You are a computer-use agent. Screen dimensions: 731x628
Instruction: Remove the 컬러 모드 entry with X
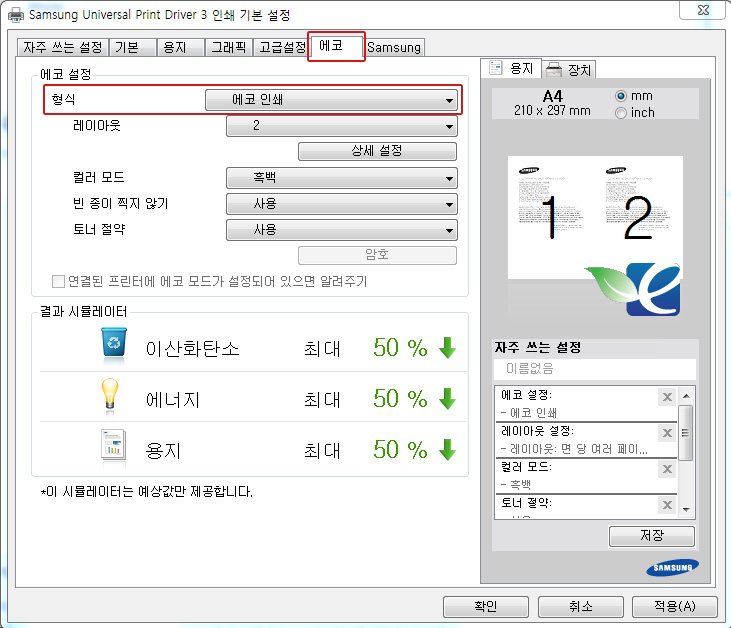667,469
